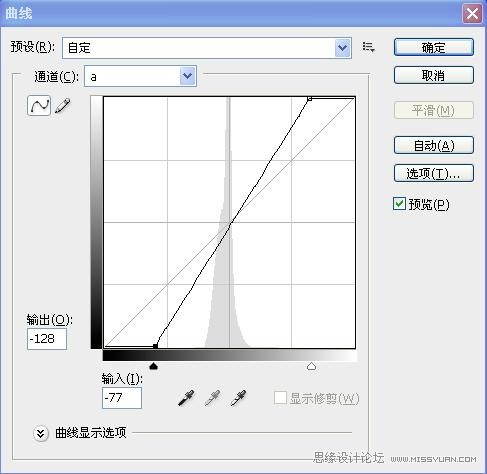Viewport: 487px width, 474px height.
Task: Click the white input slider triangle
Action: [311, 366]
